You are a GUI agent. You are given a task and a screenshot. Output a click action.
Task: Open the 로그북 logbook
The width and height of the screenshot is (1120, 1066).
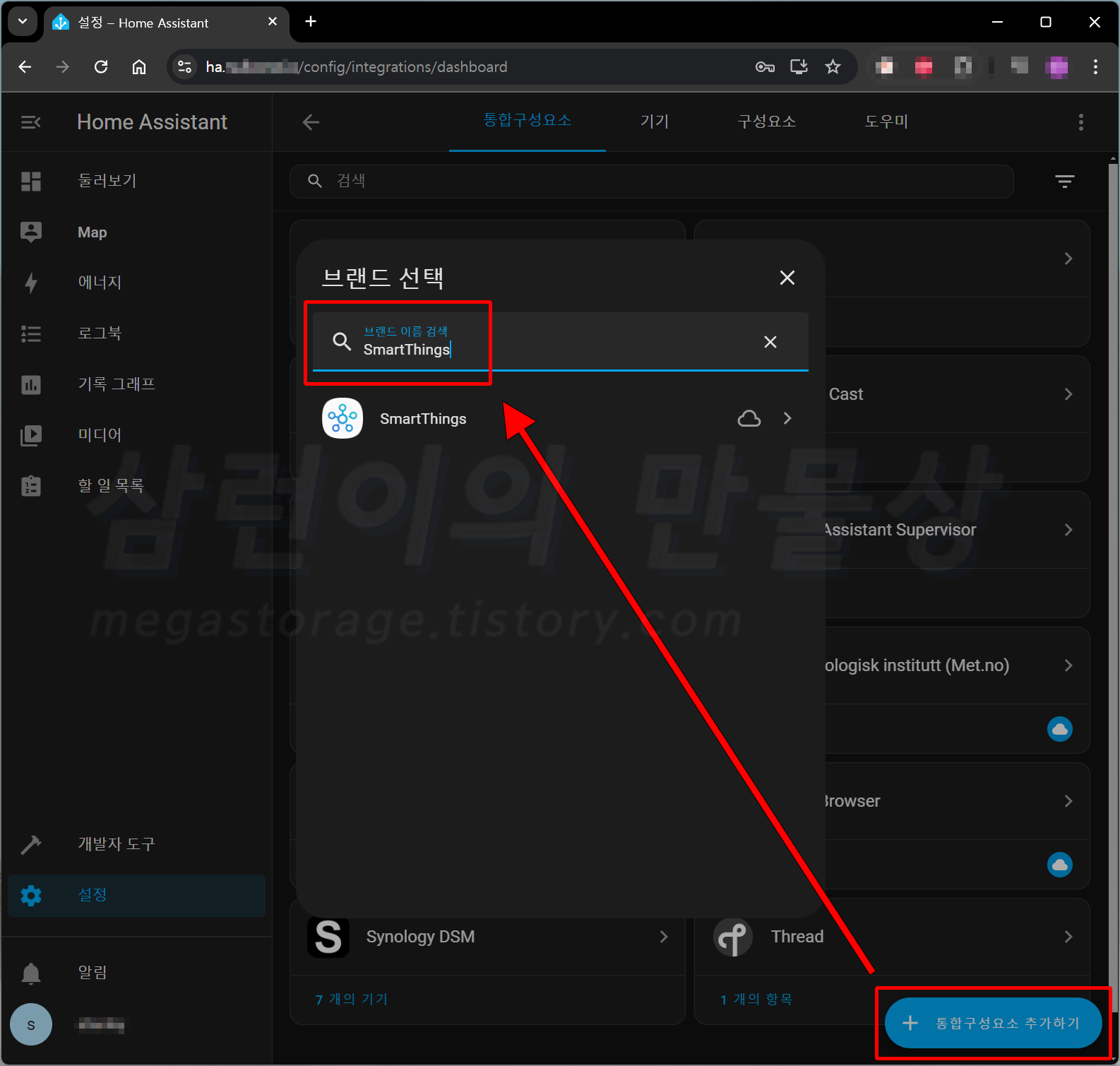136,333
